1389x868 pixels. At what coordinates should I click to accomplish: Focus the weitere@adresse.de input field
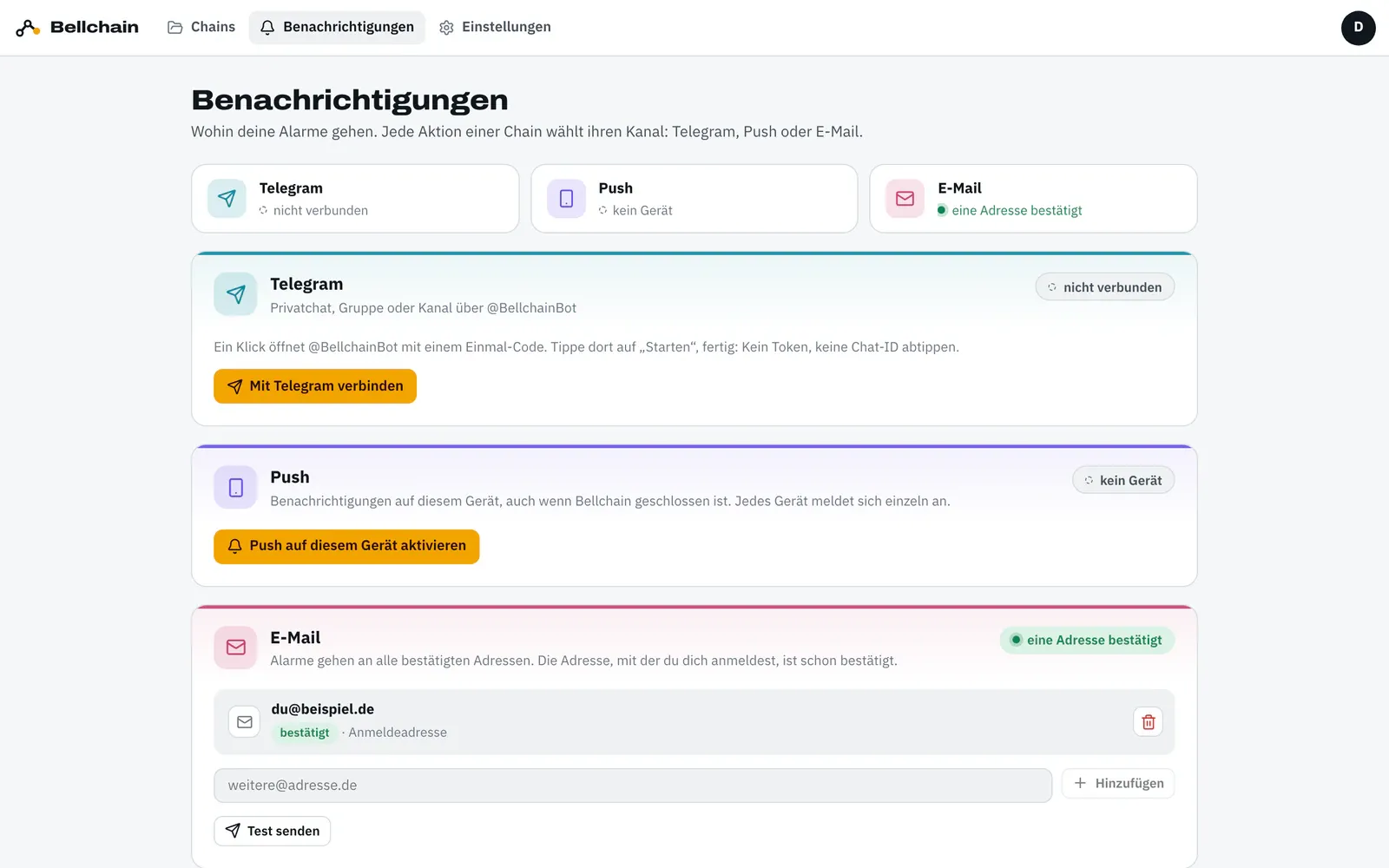pyautogui.click(x=633, y=786)
